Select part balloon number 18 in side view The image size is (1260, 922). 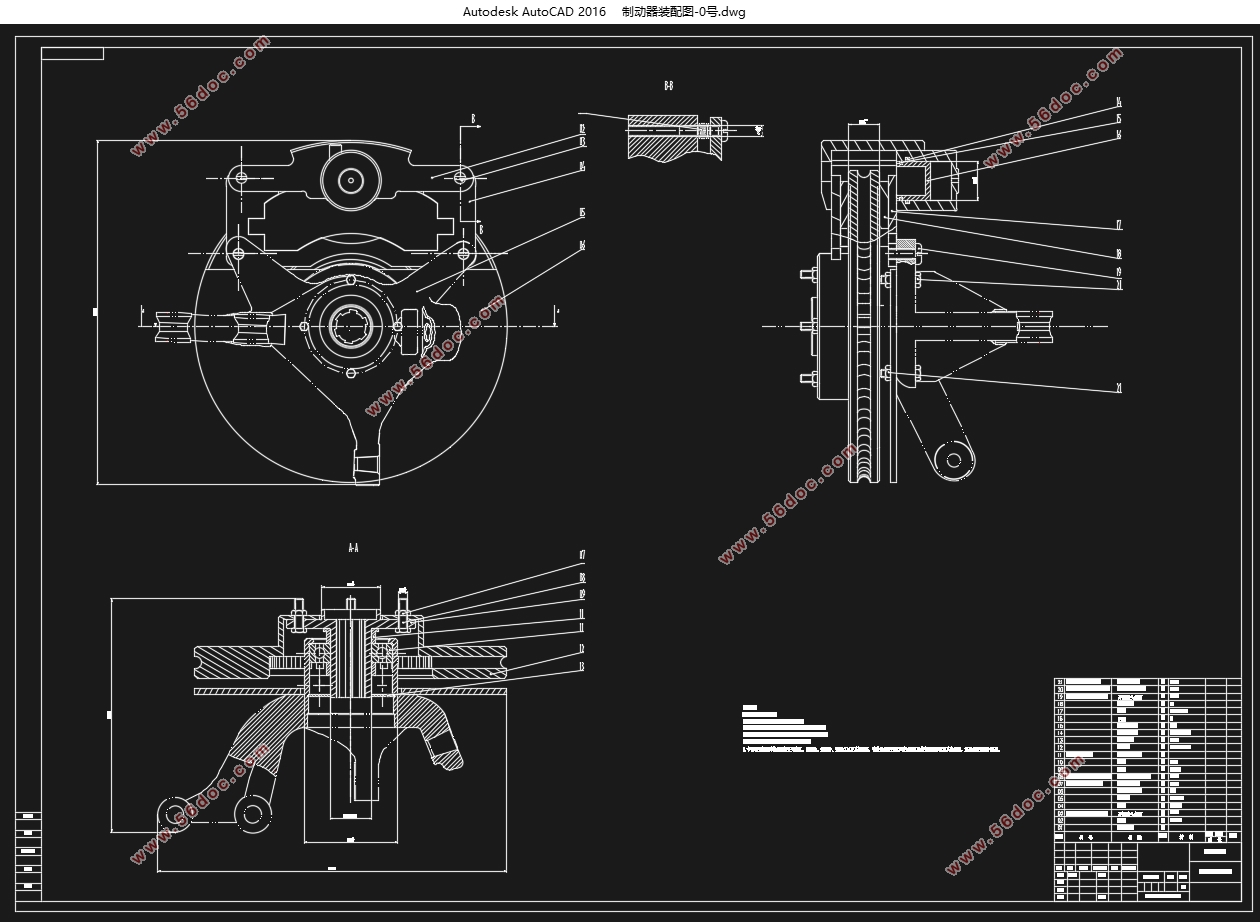pos(1118,255)
